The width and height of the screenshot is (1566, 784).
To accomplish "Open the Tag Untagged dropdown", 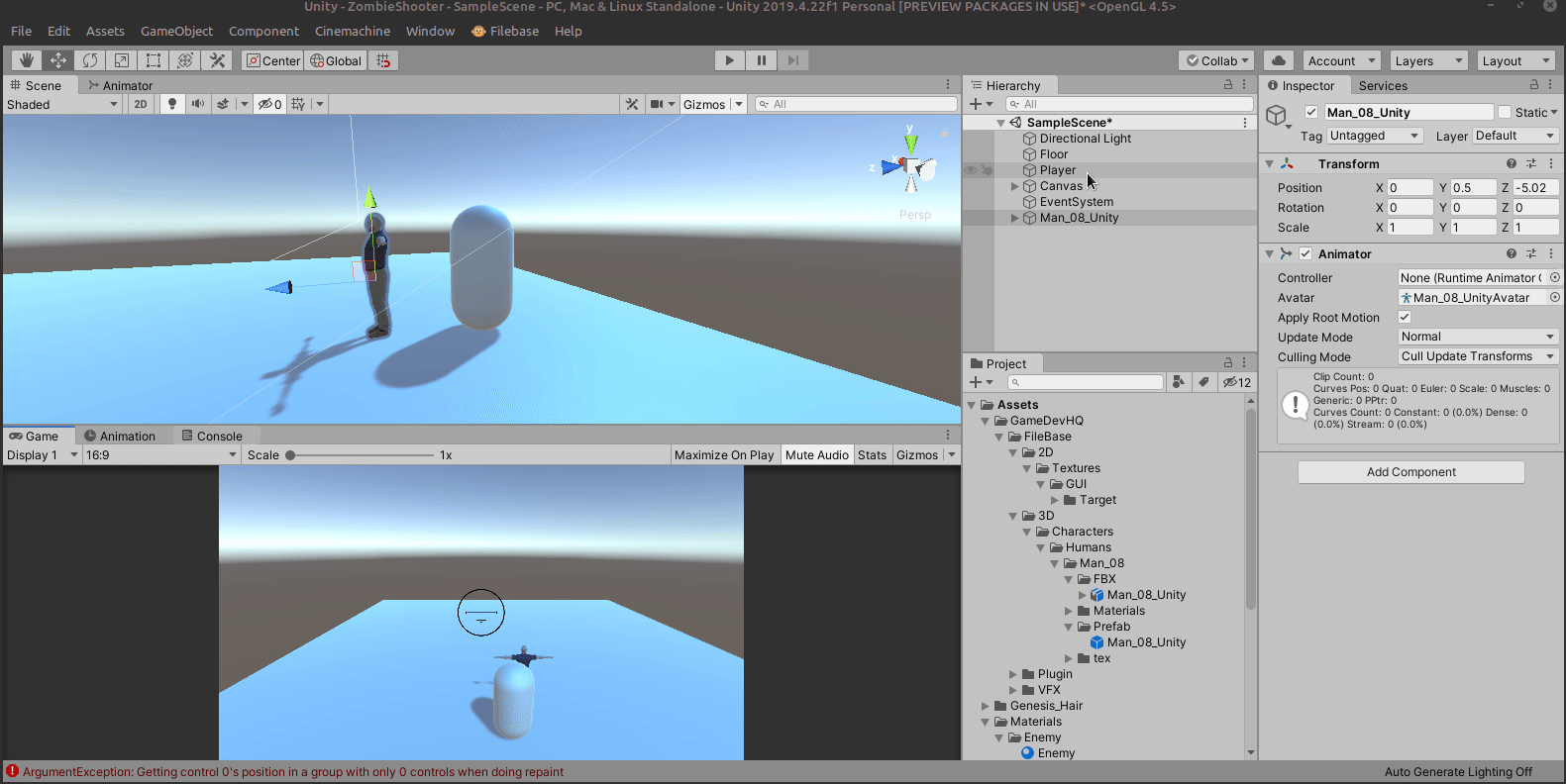I will point(1375,136).
